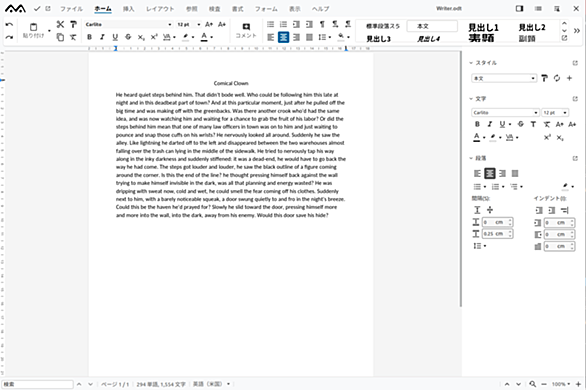The image size is (586, 390).
Task: Apply the 見出し1 style
Action: (x=483, y=27)
